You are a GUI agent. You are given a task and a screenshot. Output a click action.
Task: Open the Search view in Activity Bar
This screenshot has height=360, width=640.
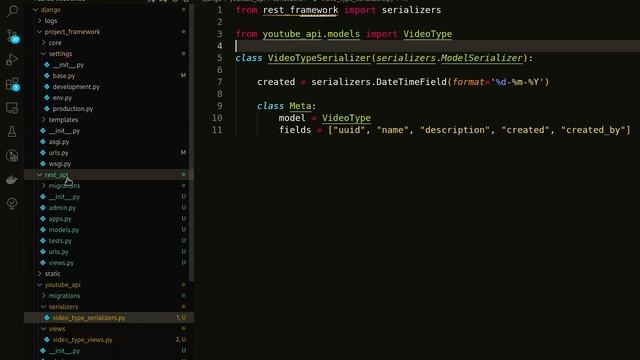[12, 11]
